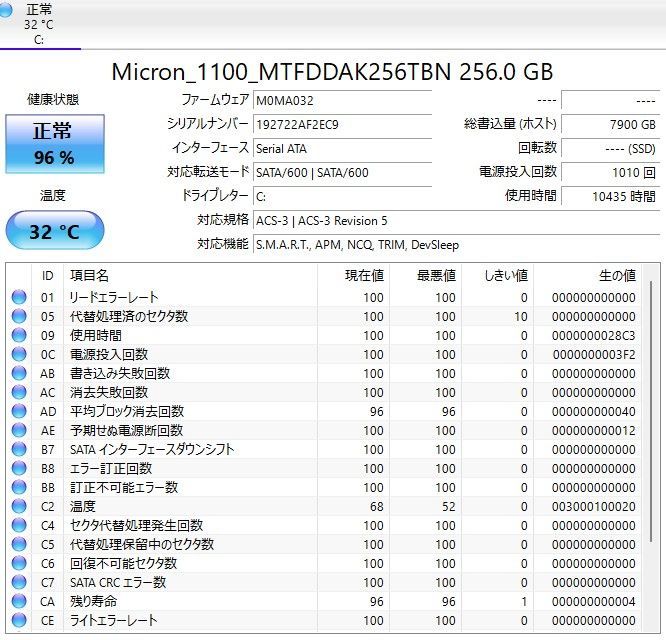Select the 代替処理保留中のセクタ数 attribute name
This screenshot has width=666, height=640.
coord(142,544)
